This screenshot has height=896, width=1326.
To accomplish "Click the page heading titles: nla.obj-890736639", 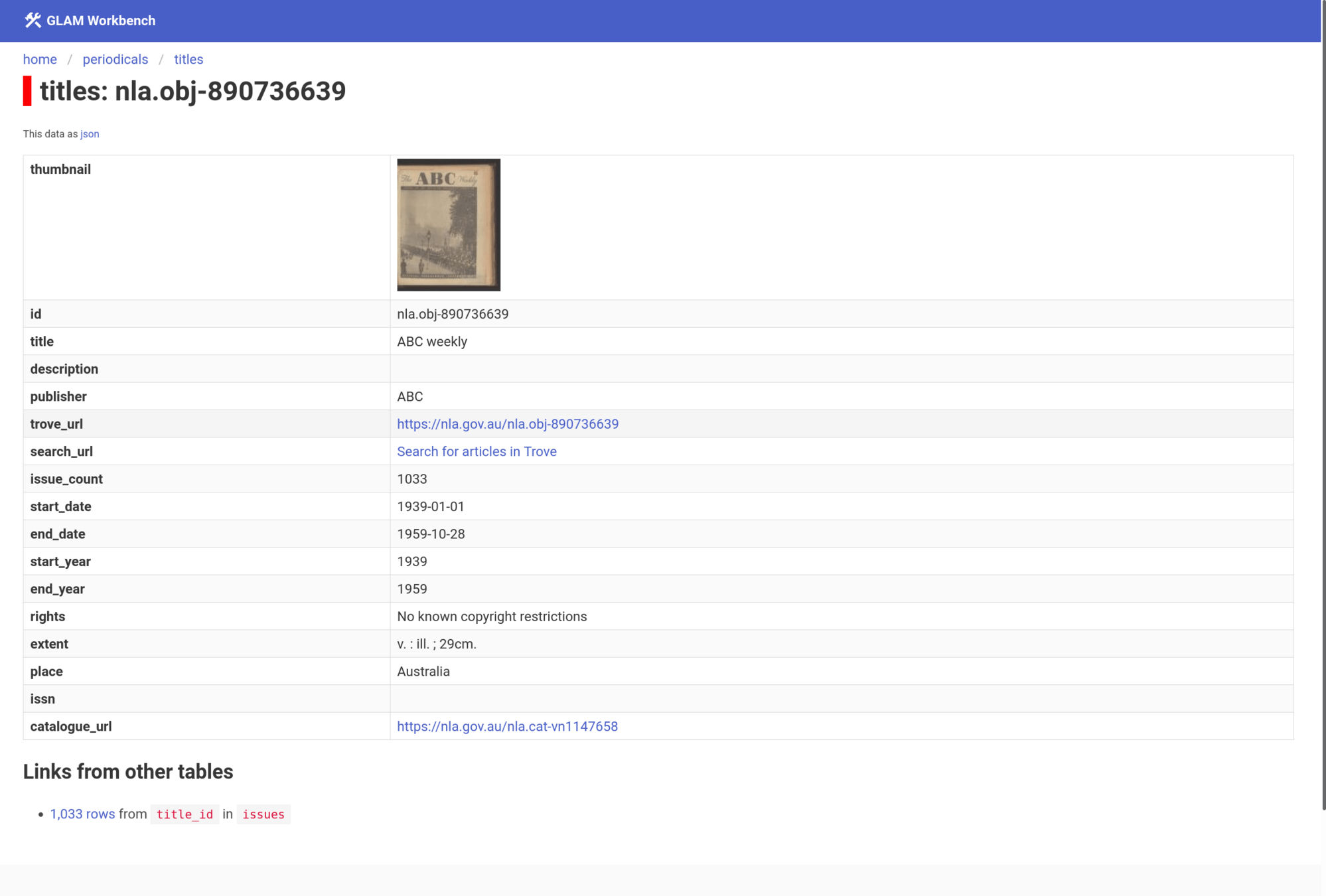I will [x=192, y=92].
